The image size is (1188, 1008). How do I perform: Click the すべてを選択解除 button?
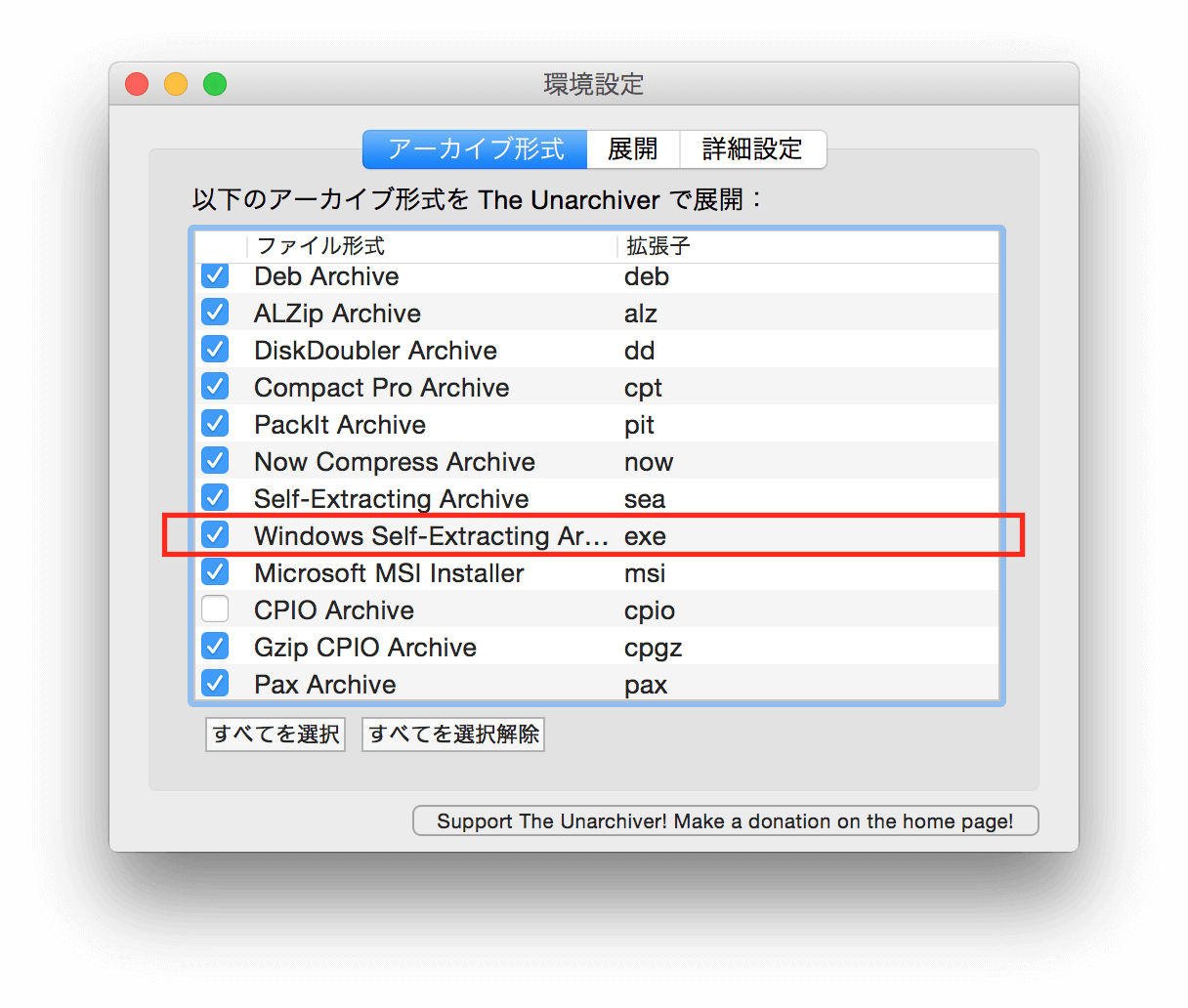tap(453, 735)
